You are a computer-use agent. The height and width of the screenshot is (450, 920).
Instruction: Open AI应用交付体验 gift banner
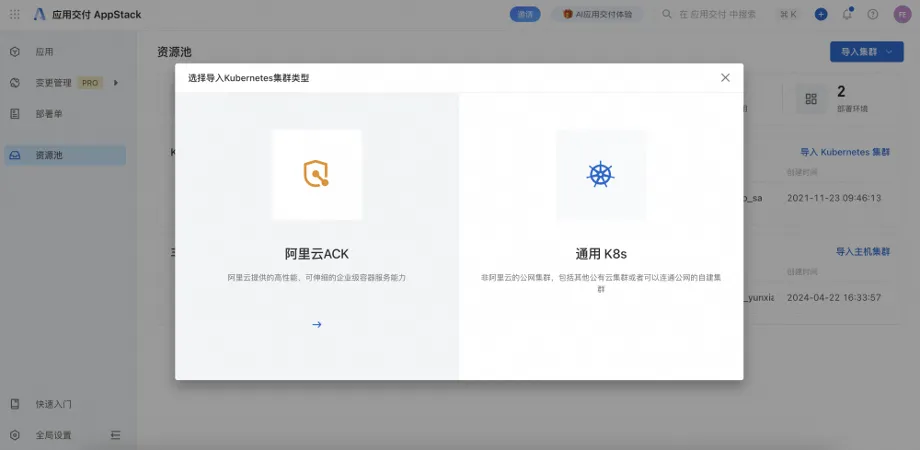[x=597, y=15]
